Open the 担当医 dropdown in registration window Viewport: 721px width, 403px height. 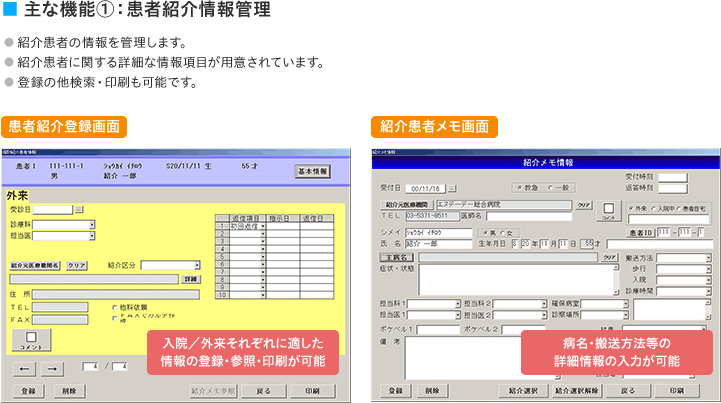click(92, 236)
